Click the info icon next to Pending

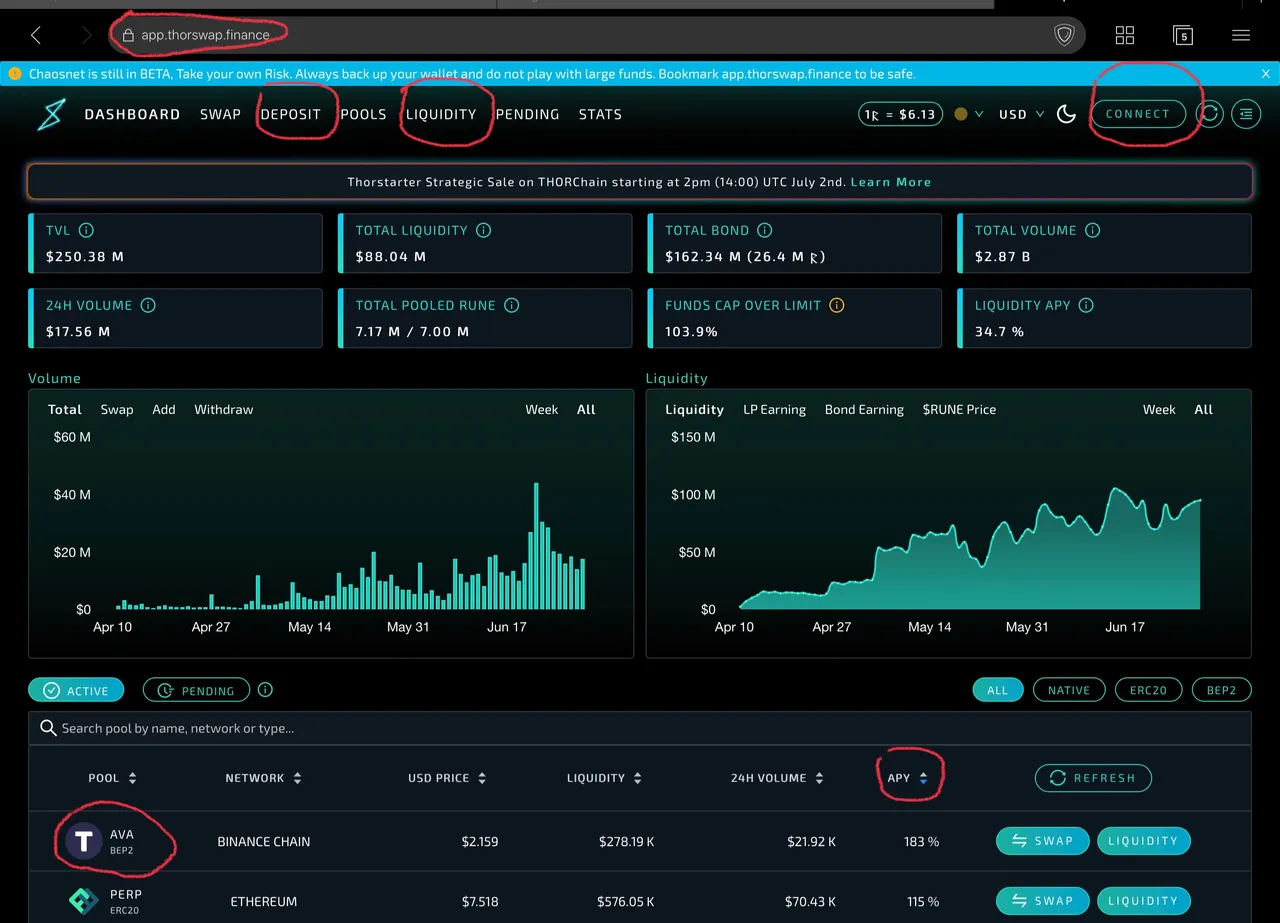click(x=265, y=690)
